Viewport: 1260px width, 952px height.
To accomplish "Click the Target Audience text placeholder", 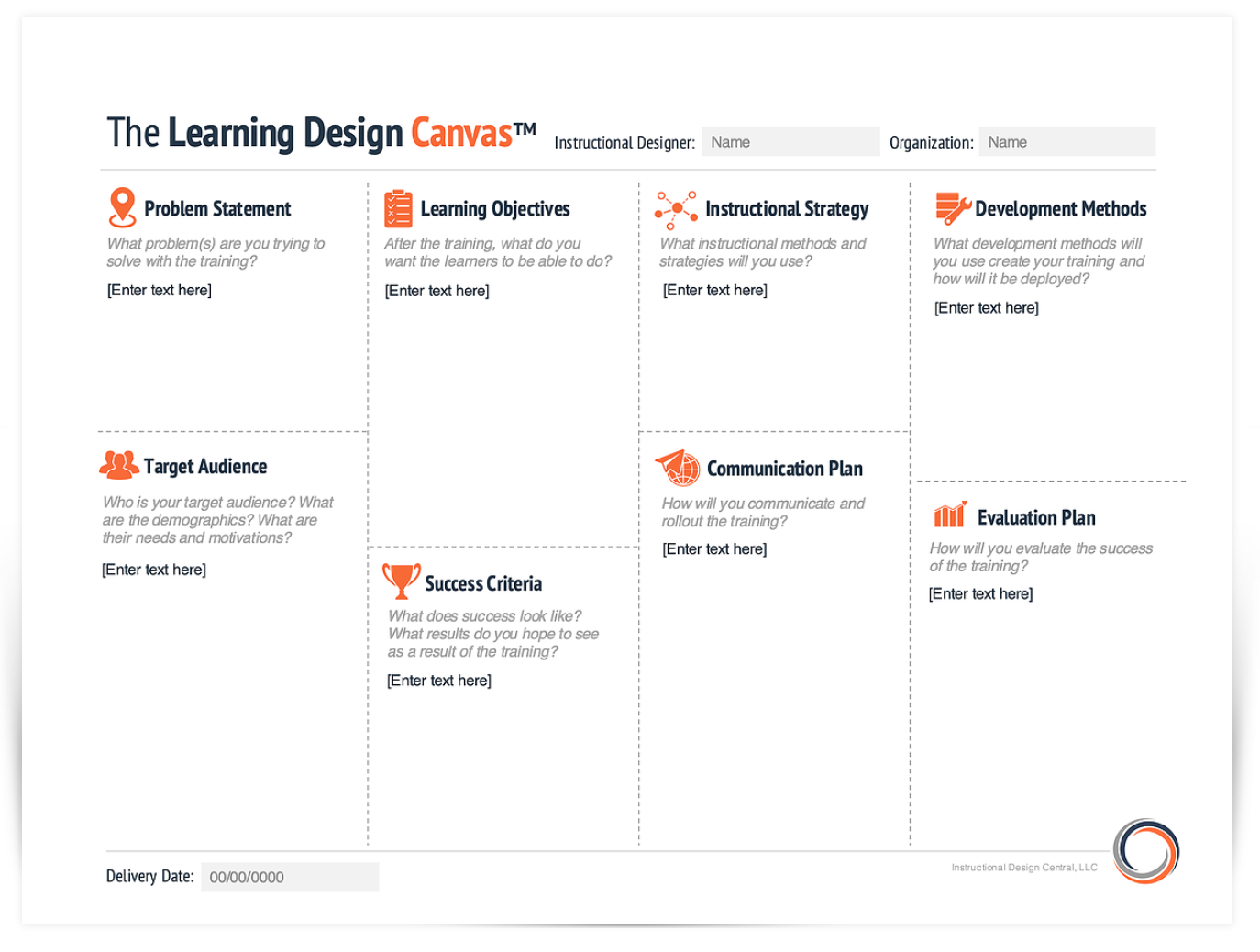I will point(154,570).
